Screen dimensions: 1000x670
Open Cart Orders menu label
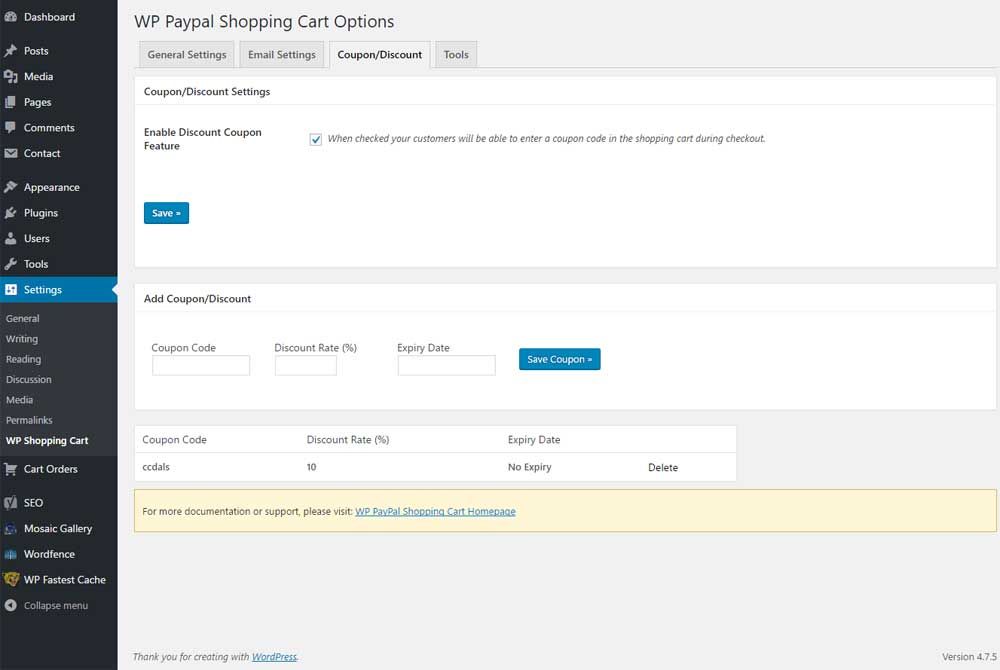pyautogui.click(x=51, y=469)
